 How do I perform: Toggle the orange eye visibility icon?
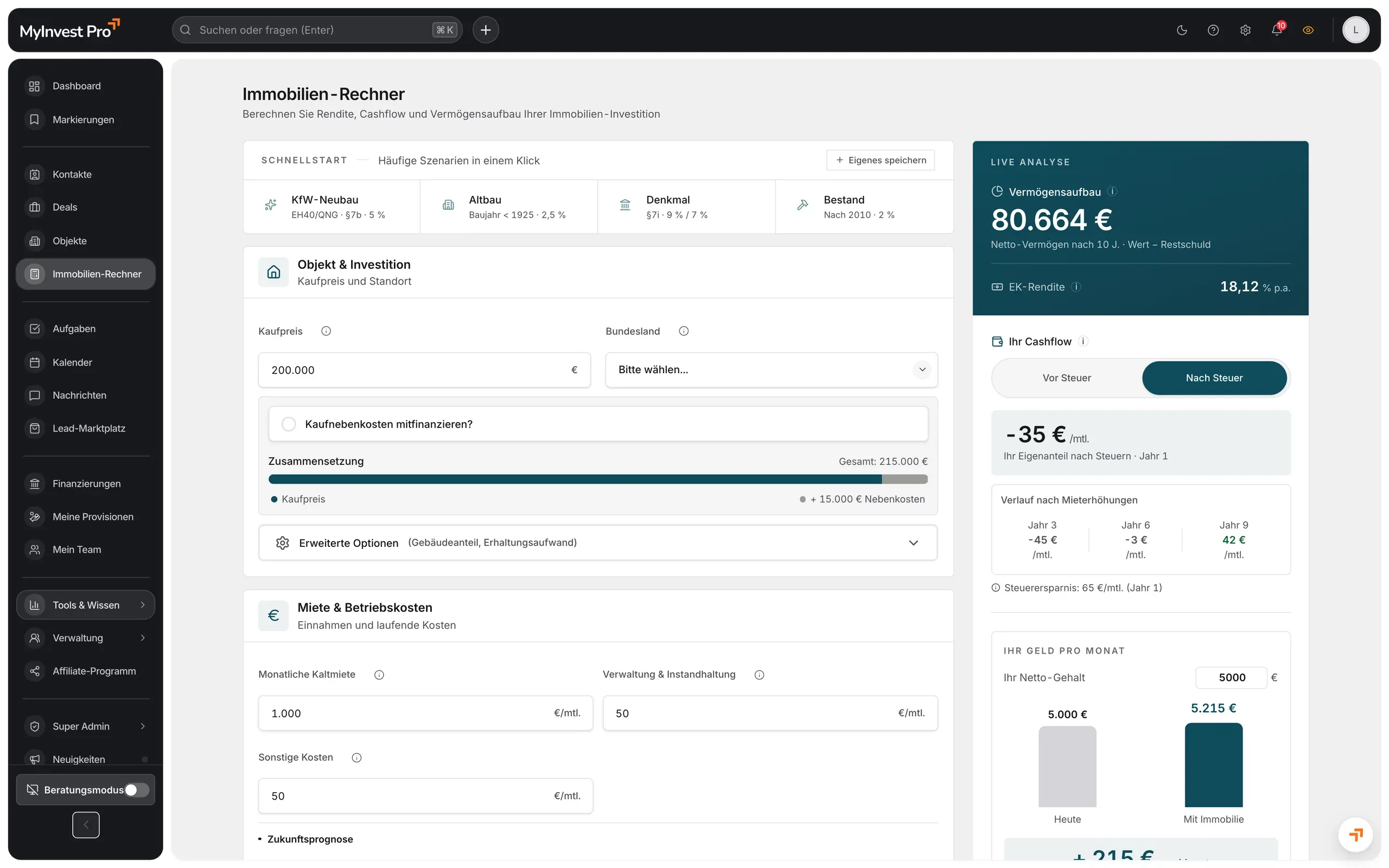click(x=1308, y=30)
